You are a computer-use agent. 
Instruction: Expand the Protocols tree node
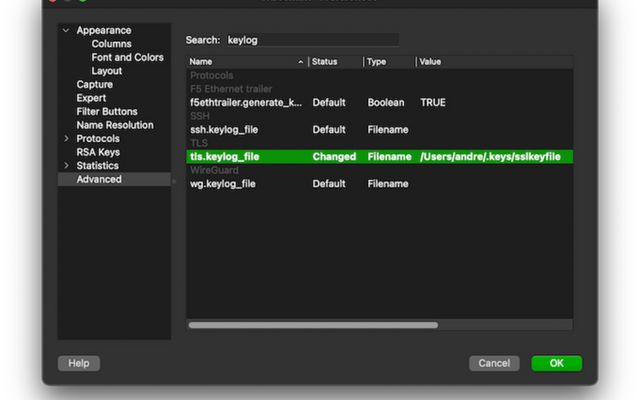[x=66, y=139]
